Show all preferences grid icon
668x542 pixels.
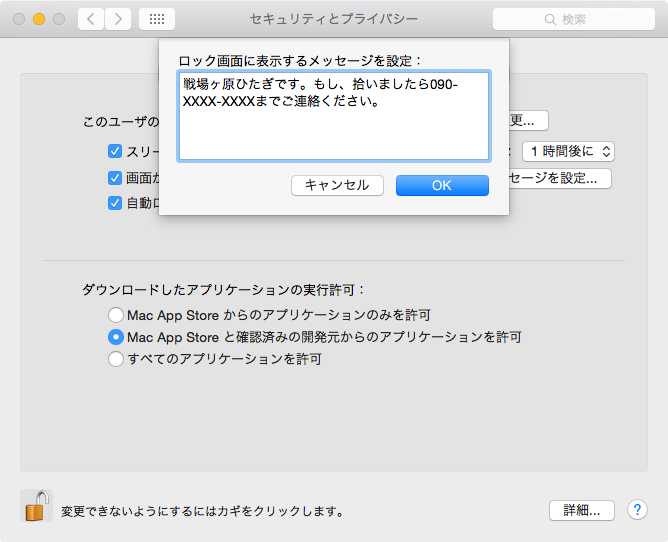point(157,19)
